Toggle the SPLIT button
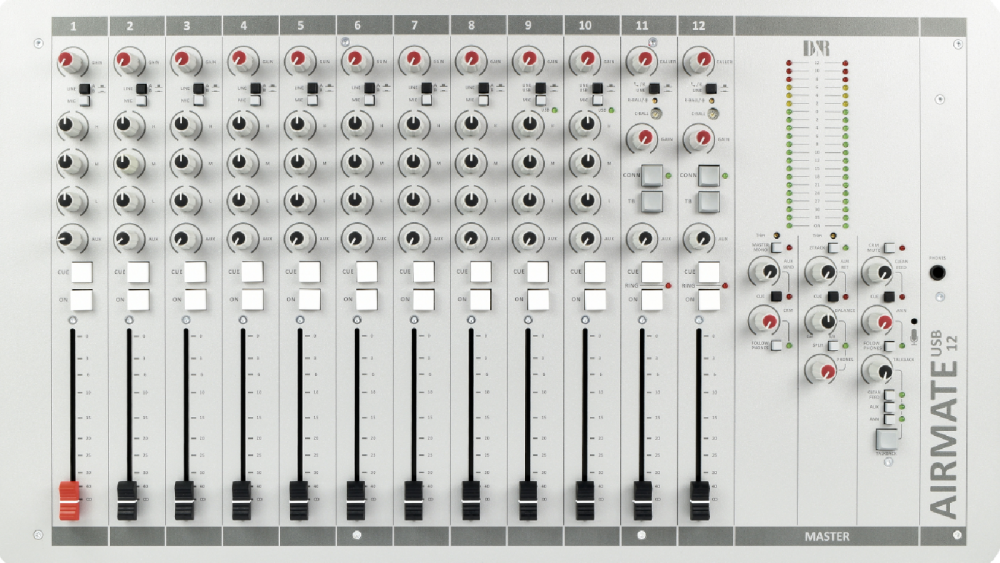1000x563 pixels. click(833, 346)
